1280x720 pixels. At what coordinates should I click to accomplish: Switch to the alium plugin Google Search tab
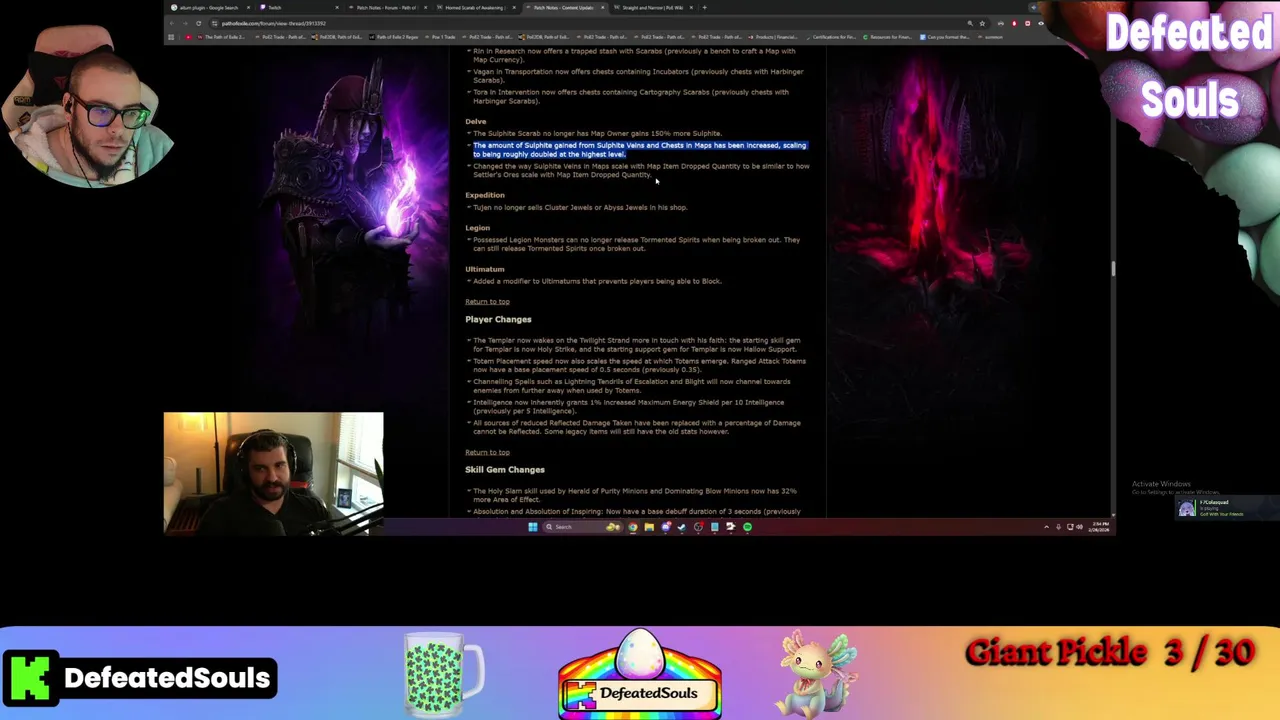click(208, 7)
